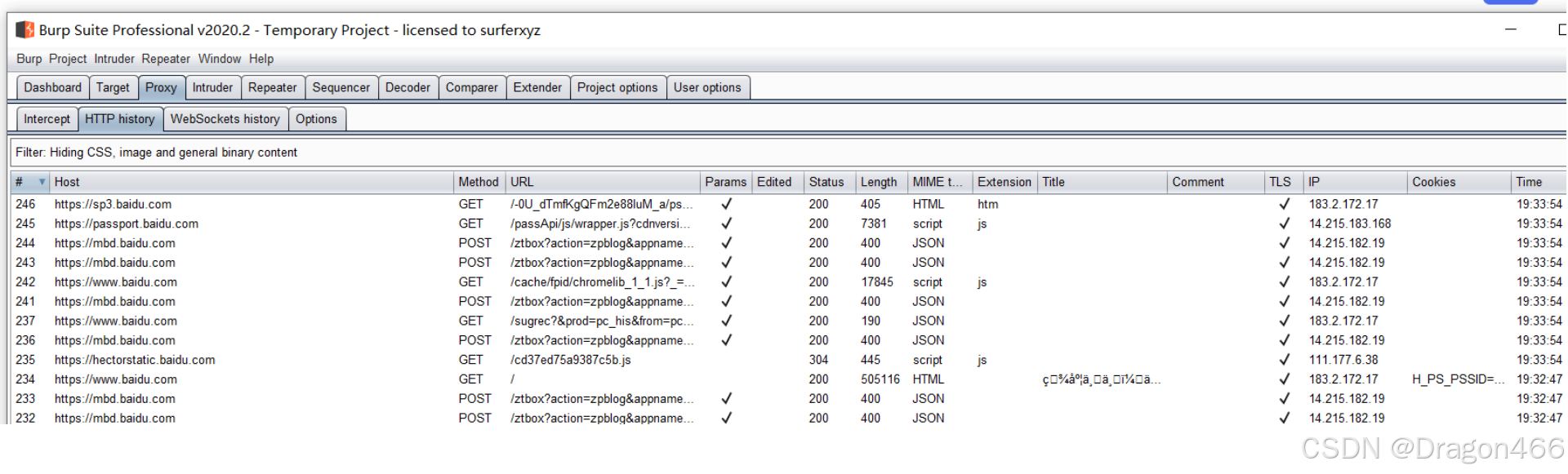Sort by the Length column header
Screen dimensions: 1568x474
(x=881, y=182)
